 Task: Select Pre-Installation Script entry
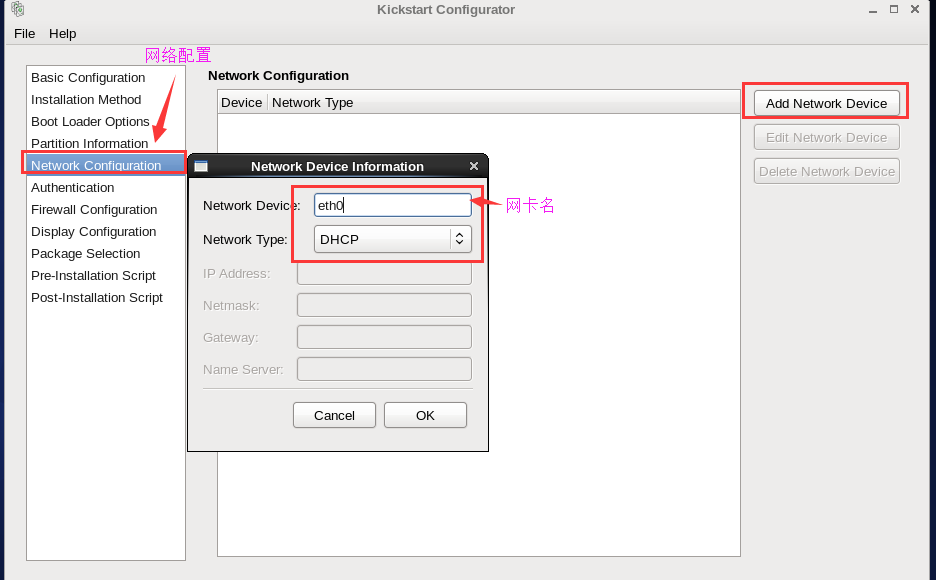106,276
